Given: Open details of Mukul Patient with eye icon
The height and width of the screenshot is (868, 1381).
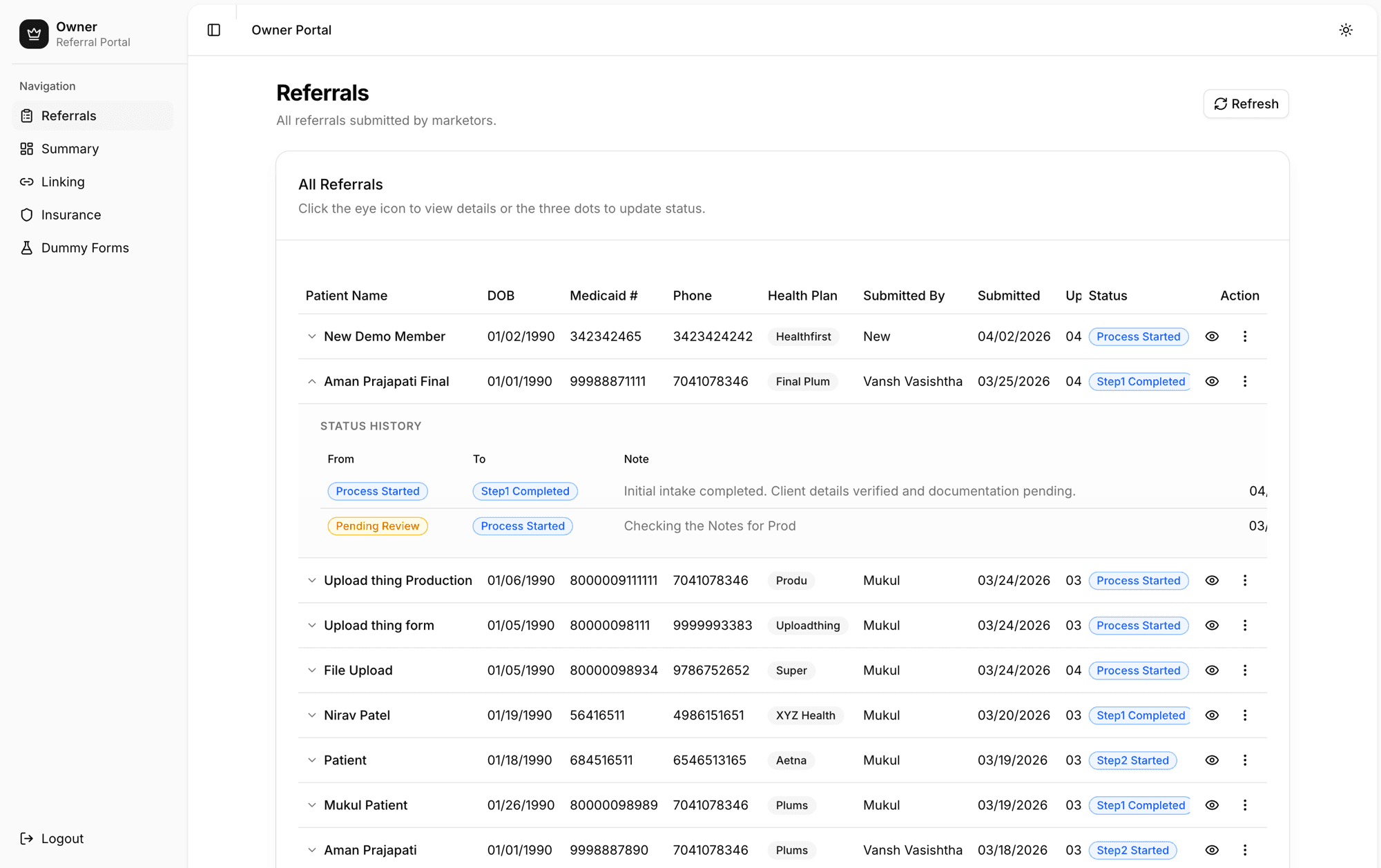Looking at the screenshot, I should [x=1213, y=805].
